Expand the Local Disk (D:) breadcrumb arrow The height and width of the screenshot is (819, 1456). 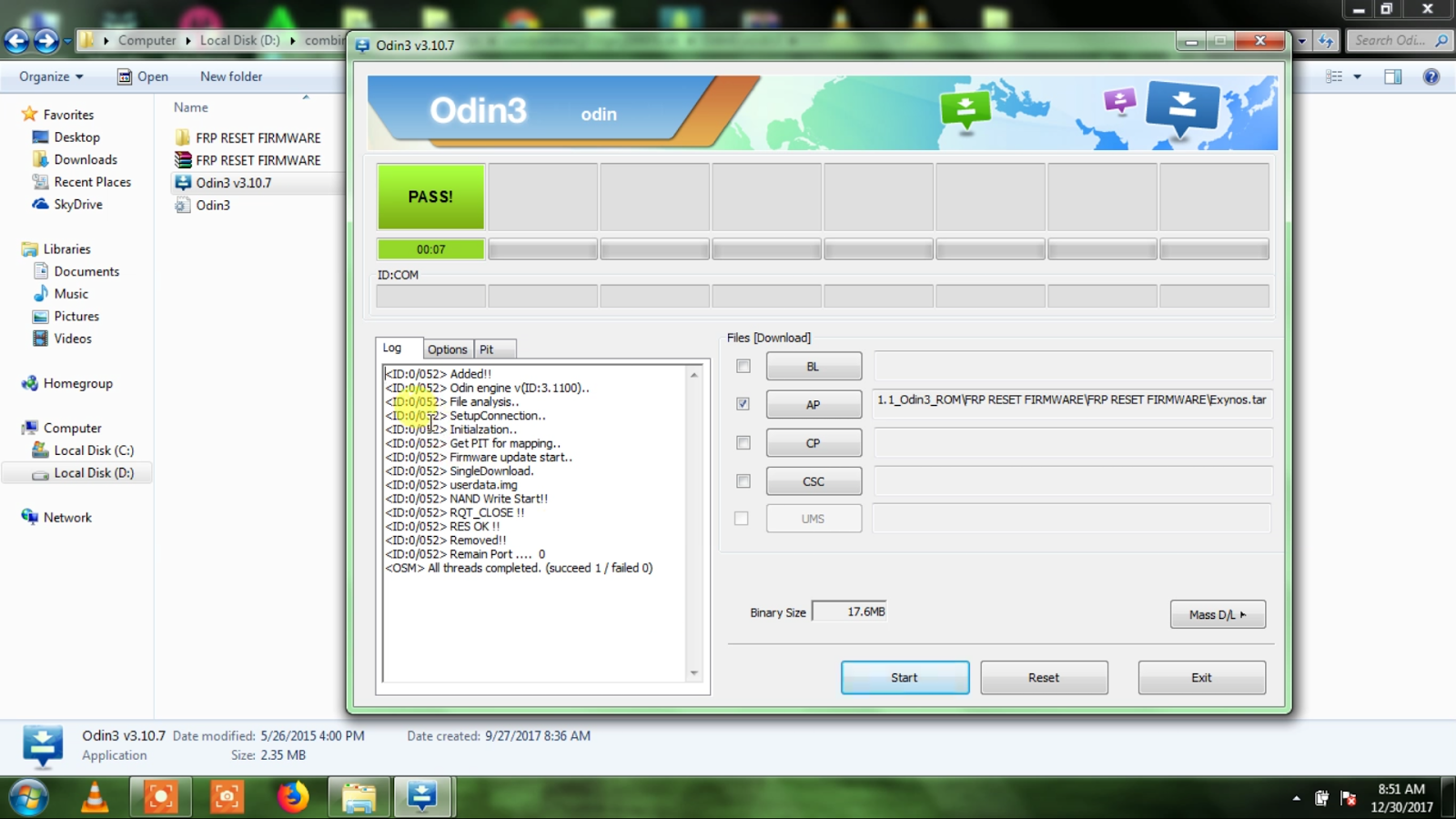tap(292, 40)
